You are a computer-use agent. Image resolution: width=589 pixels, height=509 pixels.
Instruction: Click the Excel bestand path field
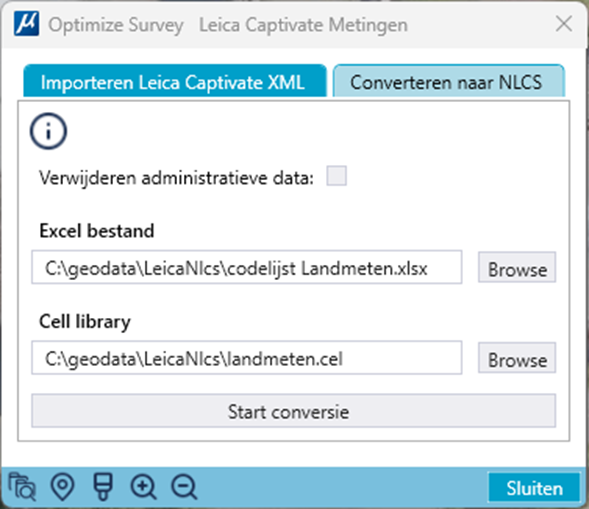point(247,267)
